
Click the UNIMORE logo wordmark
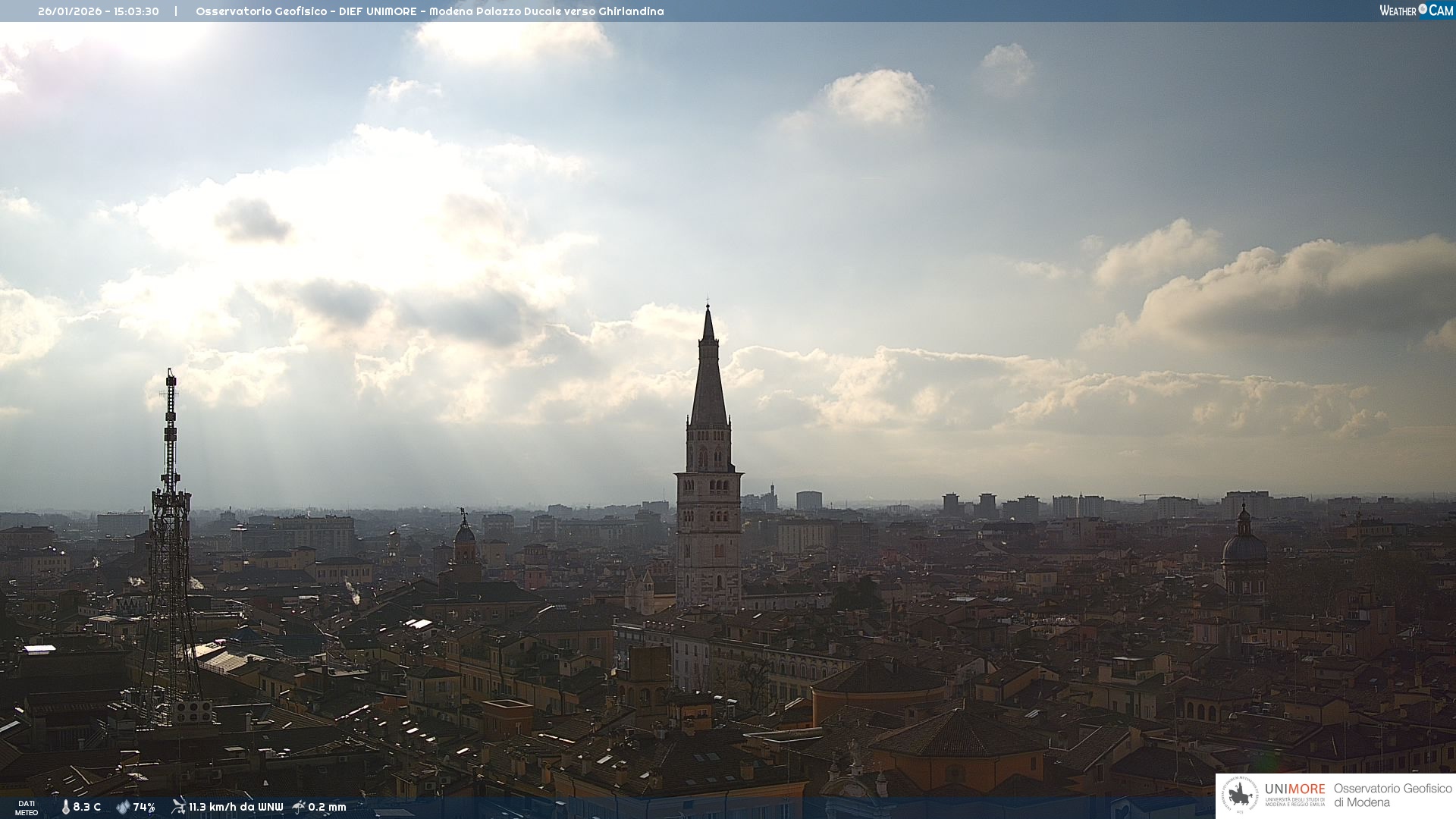(x=1294, y=789)
